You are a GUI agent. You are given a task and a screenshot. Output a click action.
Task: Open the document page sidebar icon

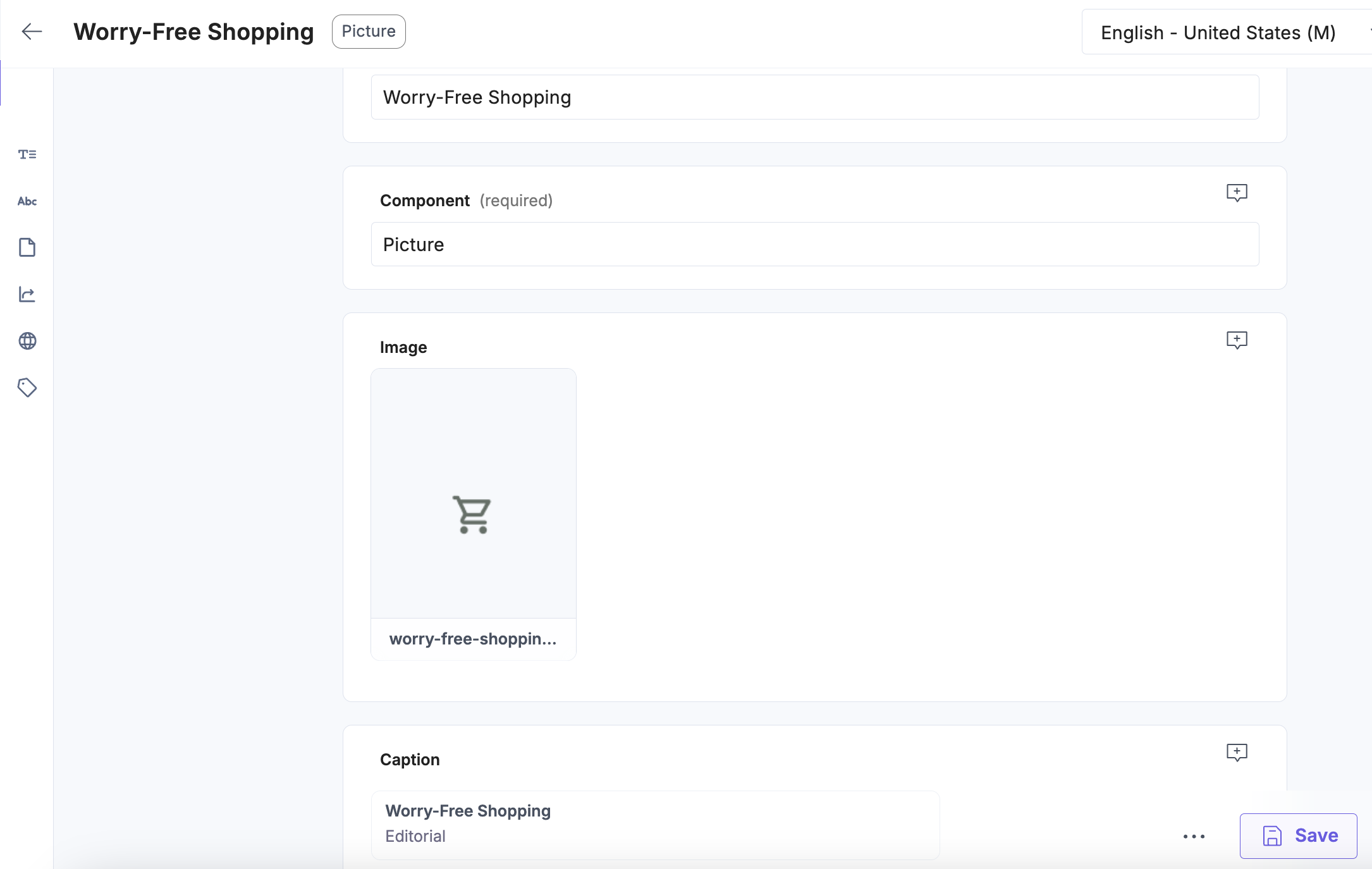click(27, 247)
